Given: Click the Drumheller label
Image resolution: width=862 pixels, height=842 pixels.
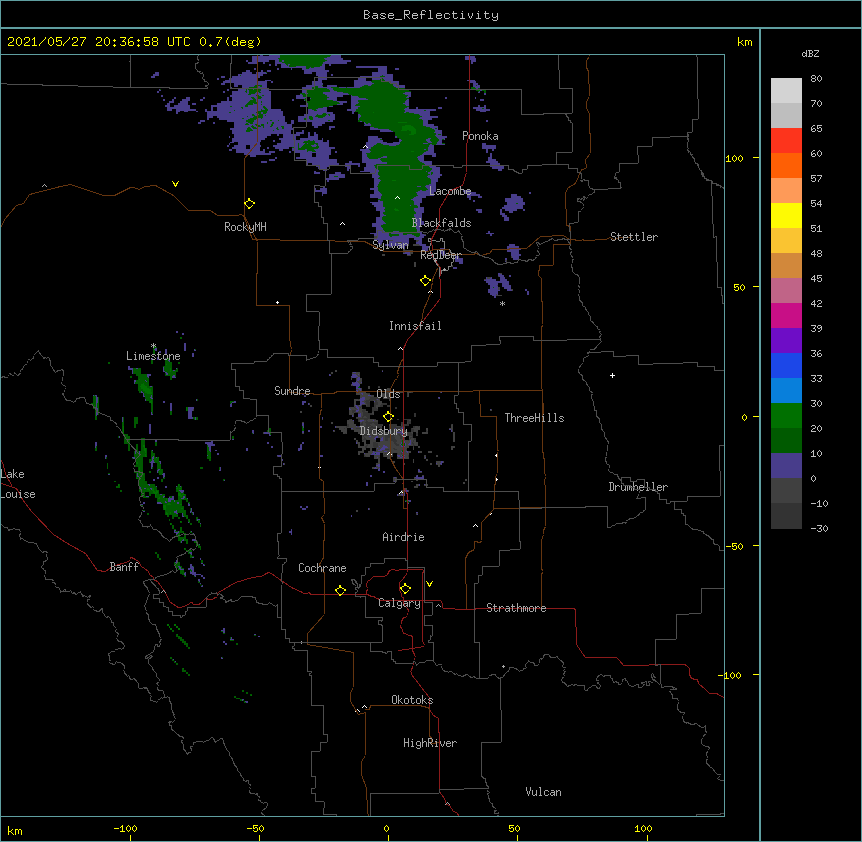Looking at the screenshot, I should (638, 487).
